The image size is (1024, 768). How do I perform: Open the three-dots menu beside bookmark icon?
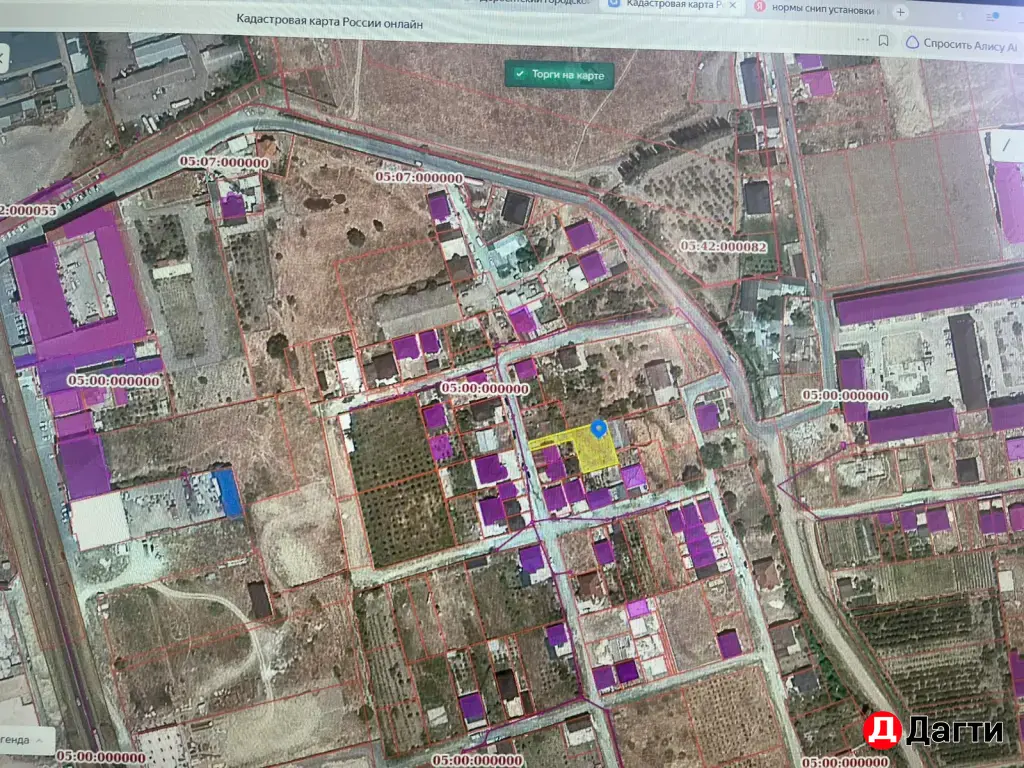click(863, 40)
